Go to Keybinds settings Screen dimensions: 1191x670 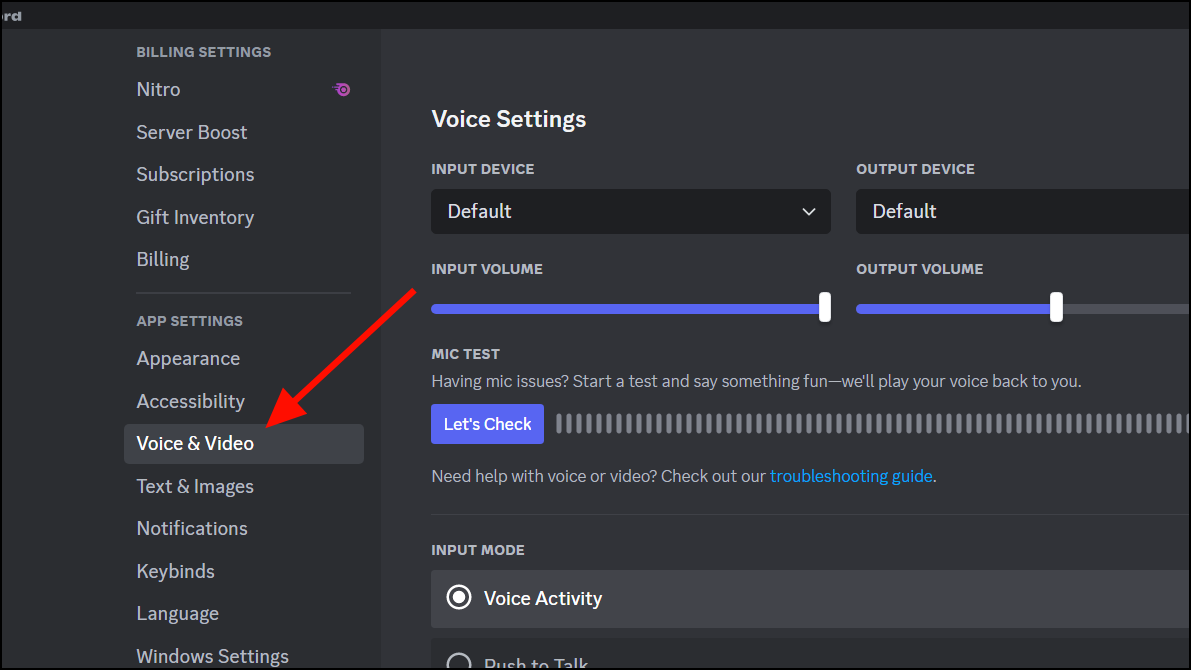coord(175,571)
